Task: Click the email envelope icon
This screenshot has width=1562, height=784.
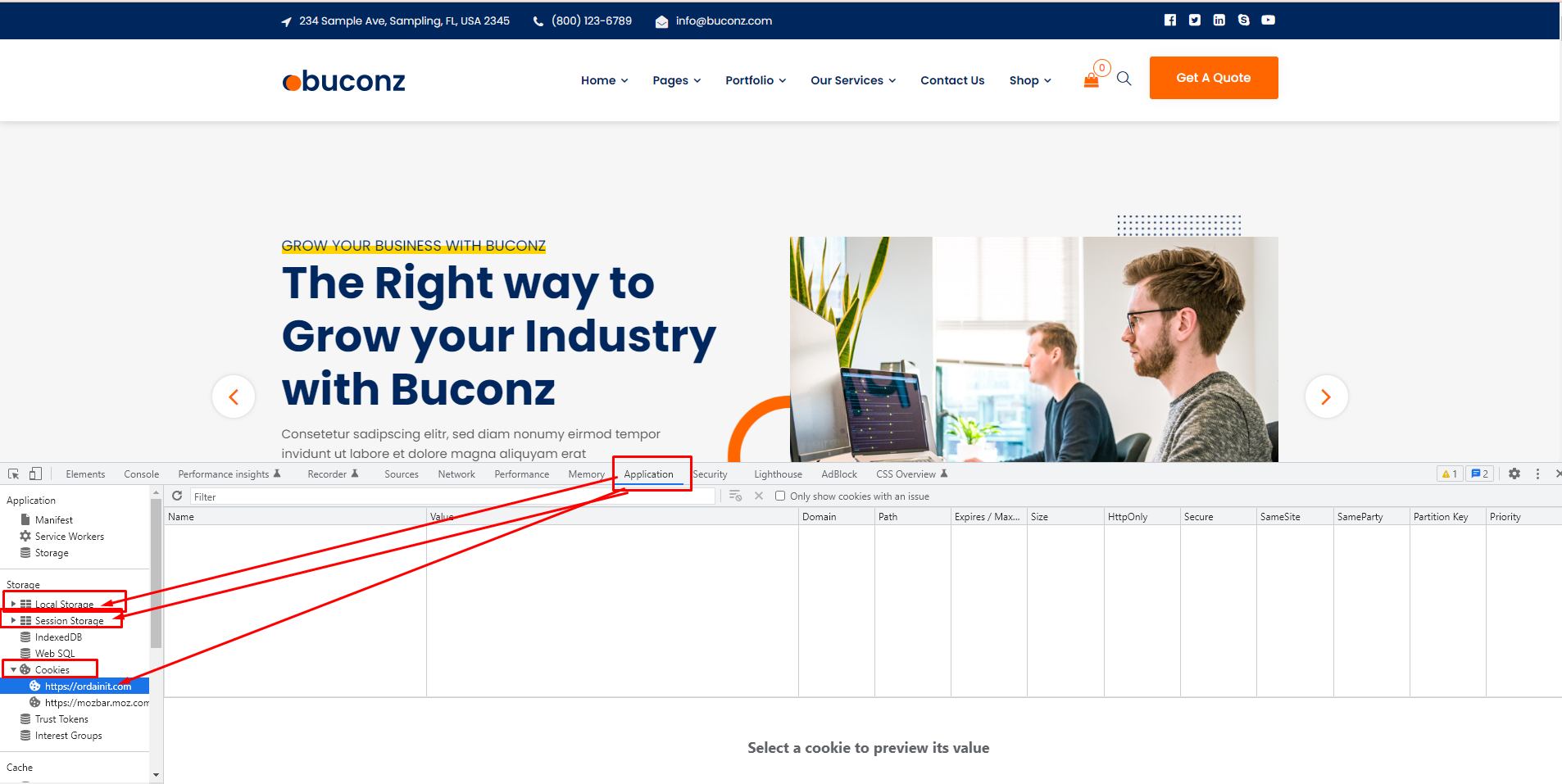Action: (x=661, y=21)
